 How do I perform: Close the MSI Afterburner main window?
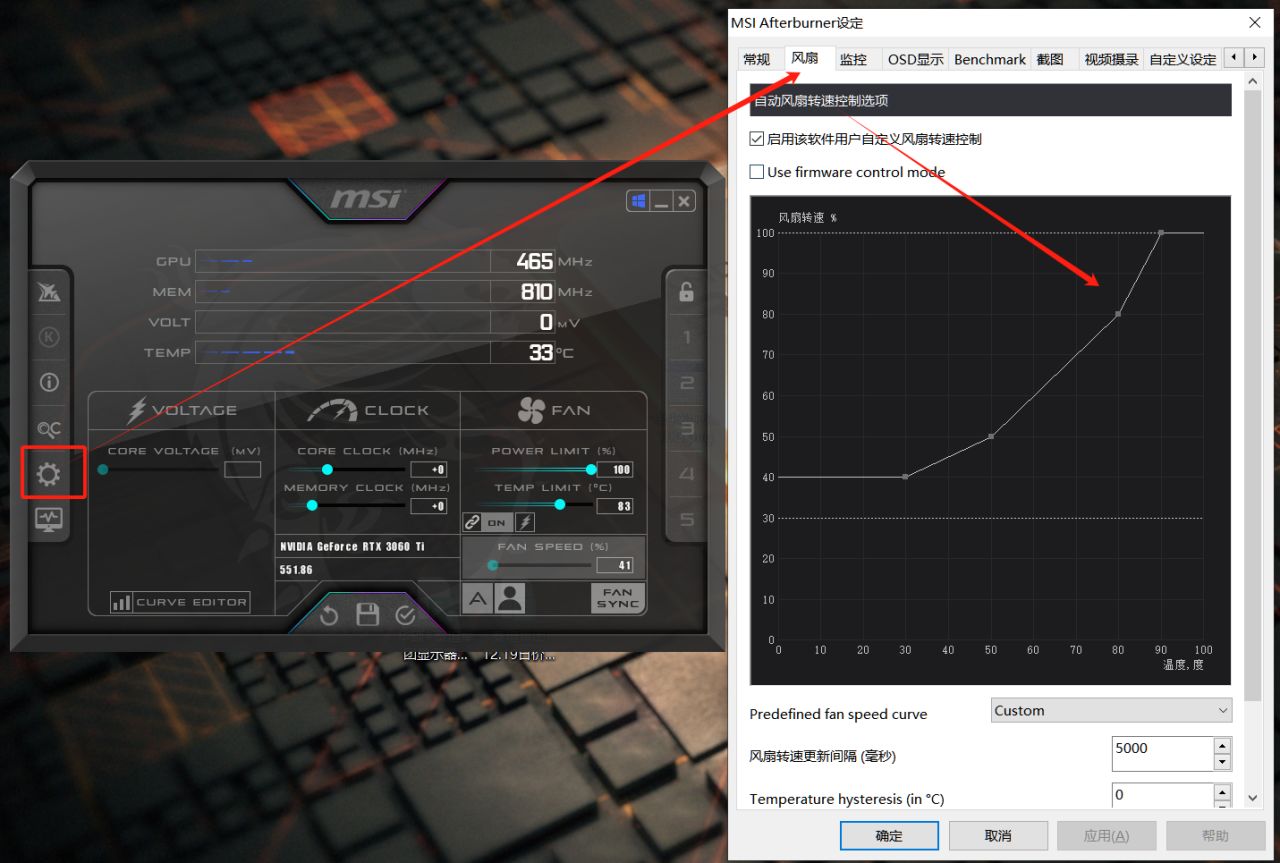(x=684, y=201)
